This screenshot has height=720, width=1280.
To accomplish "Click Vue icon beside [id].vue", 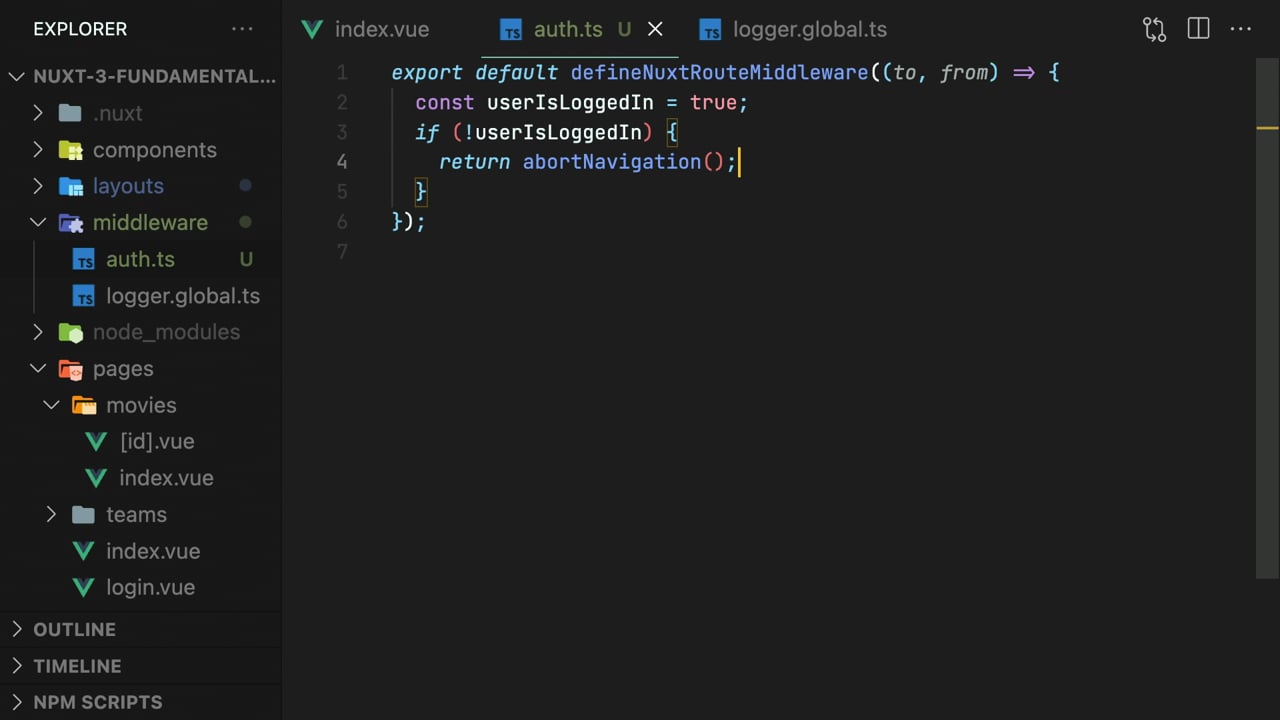I will (x=96, y=441).
